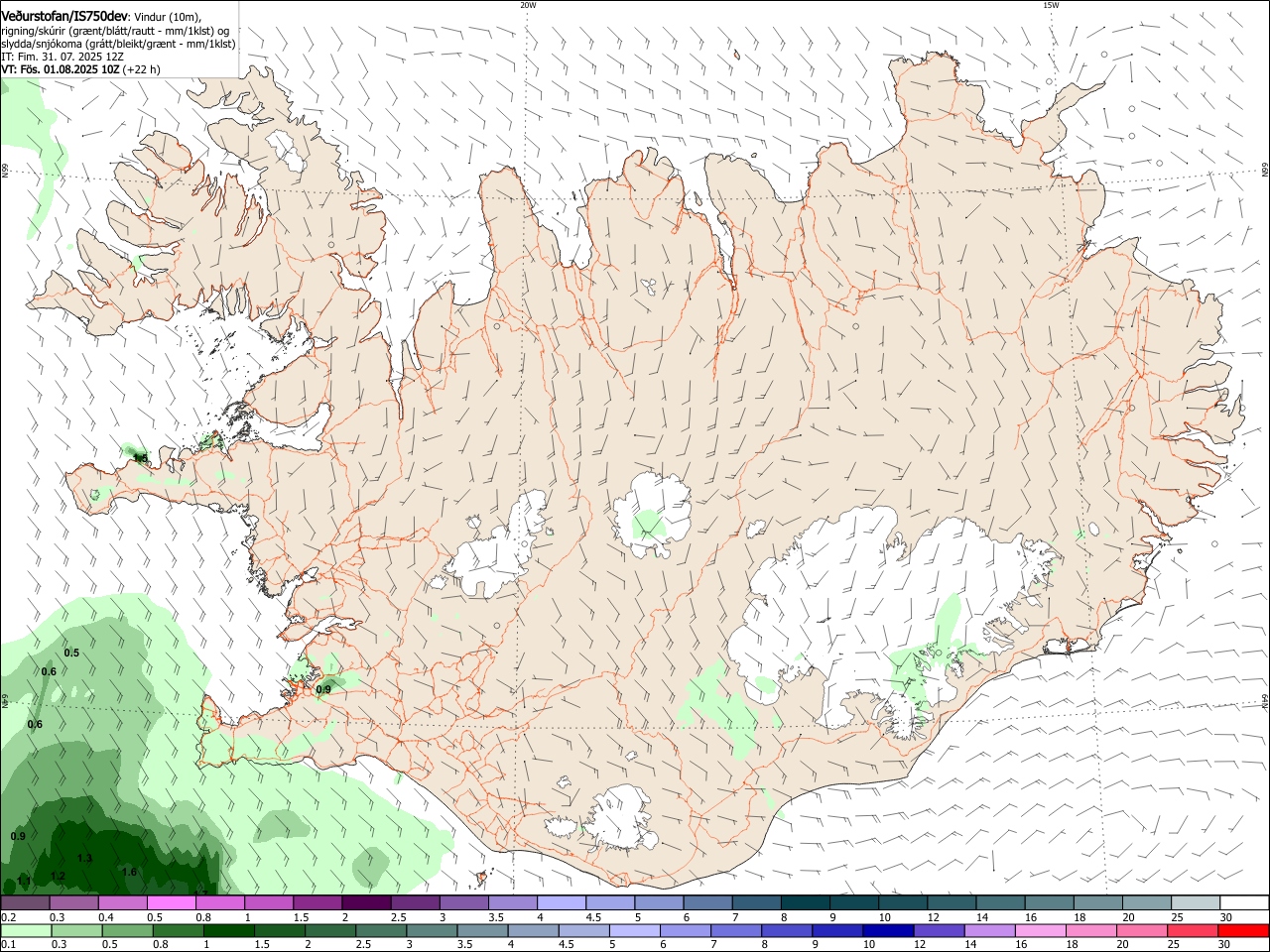Click the 'IT: Fim. 31. 07. 2025 12Z' line
The width and height of the screenshot is (1270, 952).
click(63, 57)
